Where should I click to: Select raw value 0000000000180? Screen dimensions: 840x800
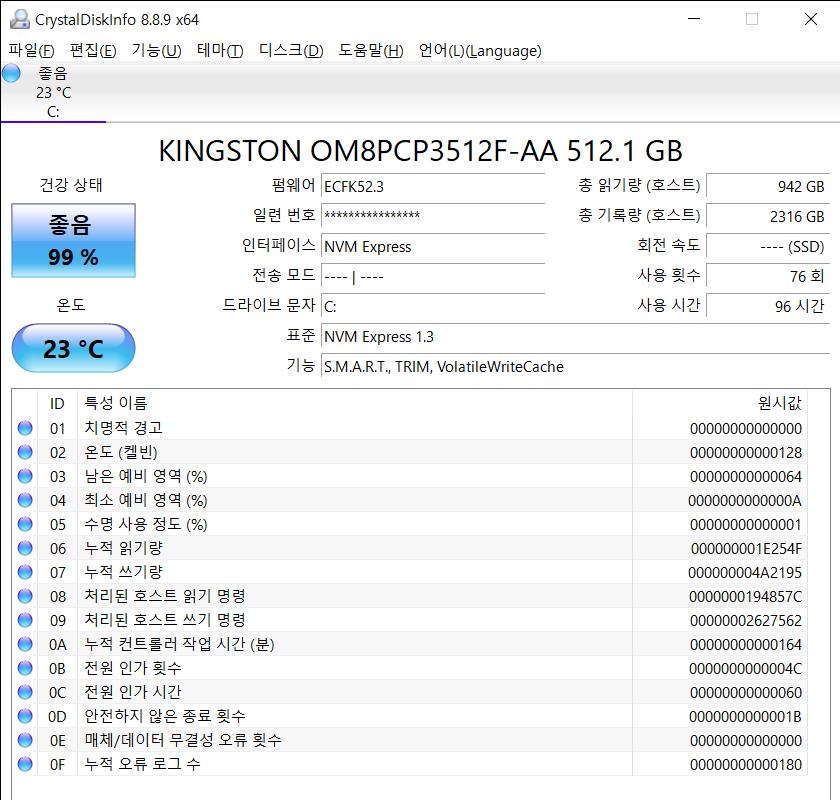click(746, 765)
